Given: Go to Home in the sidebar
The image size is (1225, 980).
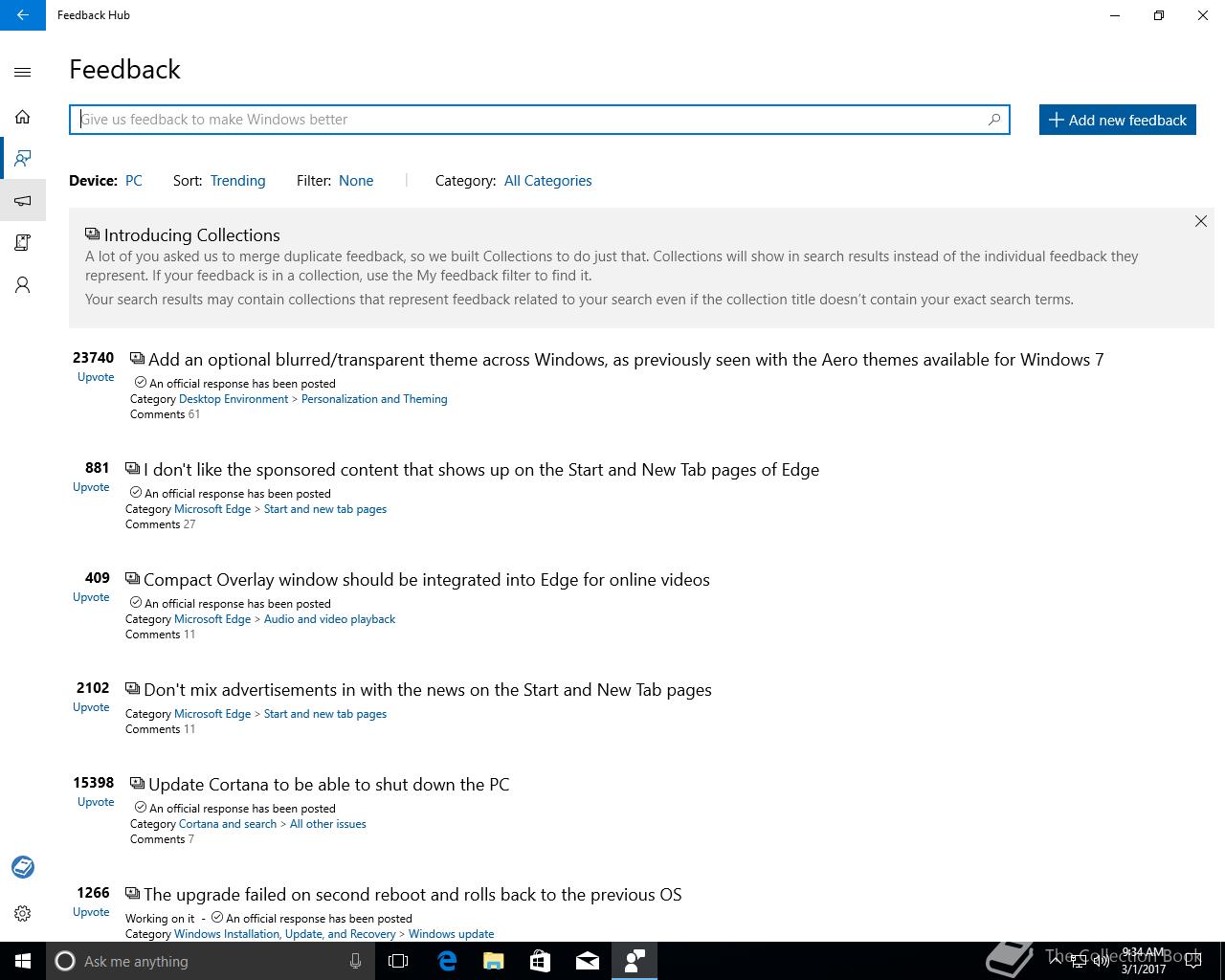Looking at the screenshot, I should [x=23, y=117].
